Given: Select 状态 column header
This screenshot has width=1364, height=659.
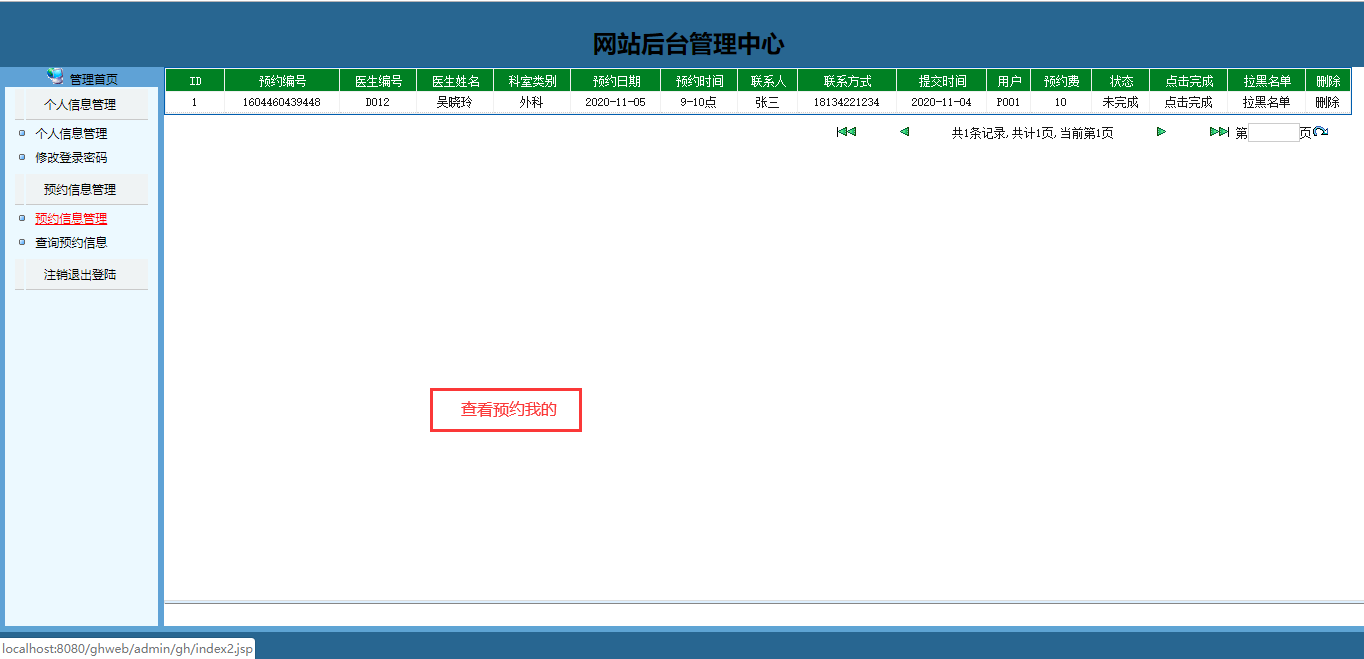Looking at the screenshot, I should coord(1121,81).
